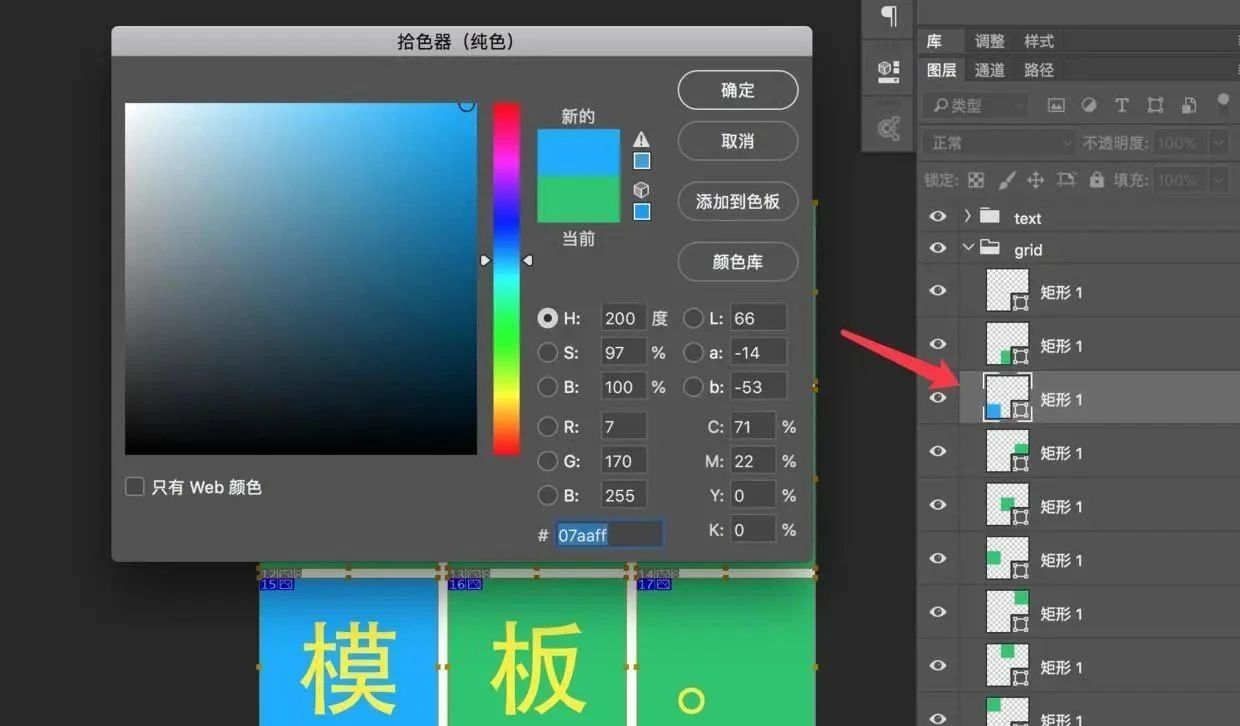Select the L lightness radio button
The image size is (1240, 726).
(x=693, y=318)
